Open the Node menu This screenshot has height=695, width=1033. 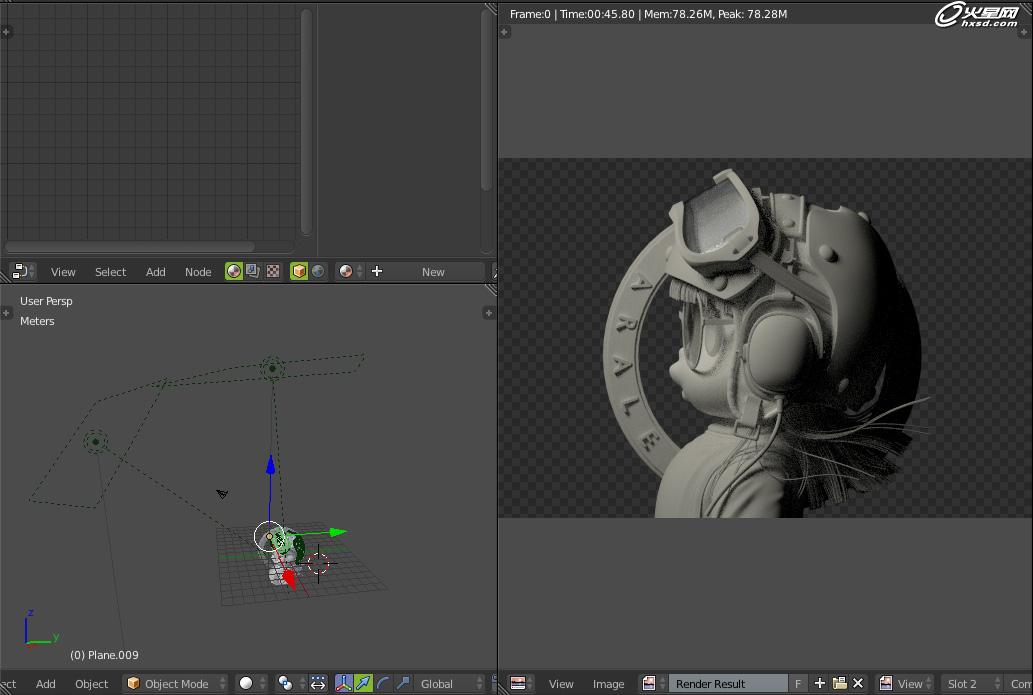(198, 271)
